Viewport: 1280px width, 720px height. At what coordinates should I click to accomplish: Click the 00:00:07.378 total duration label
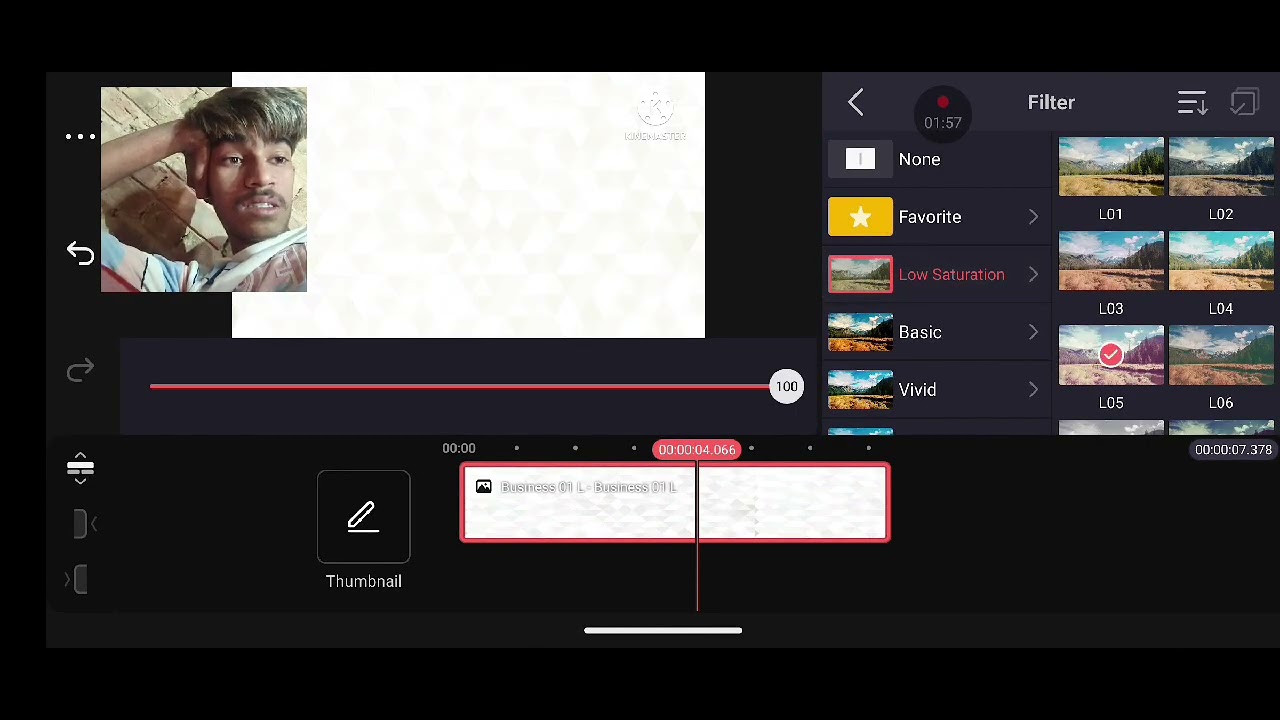1233,450
